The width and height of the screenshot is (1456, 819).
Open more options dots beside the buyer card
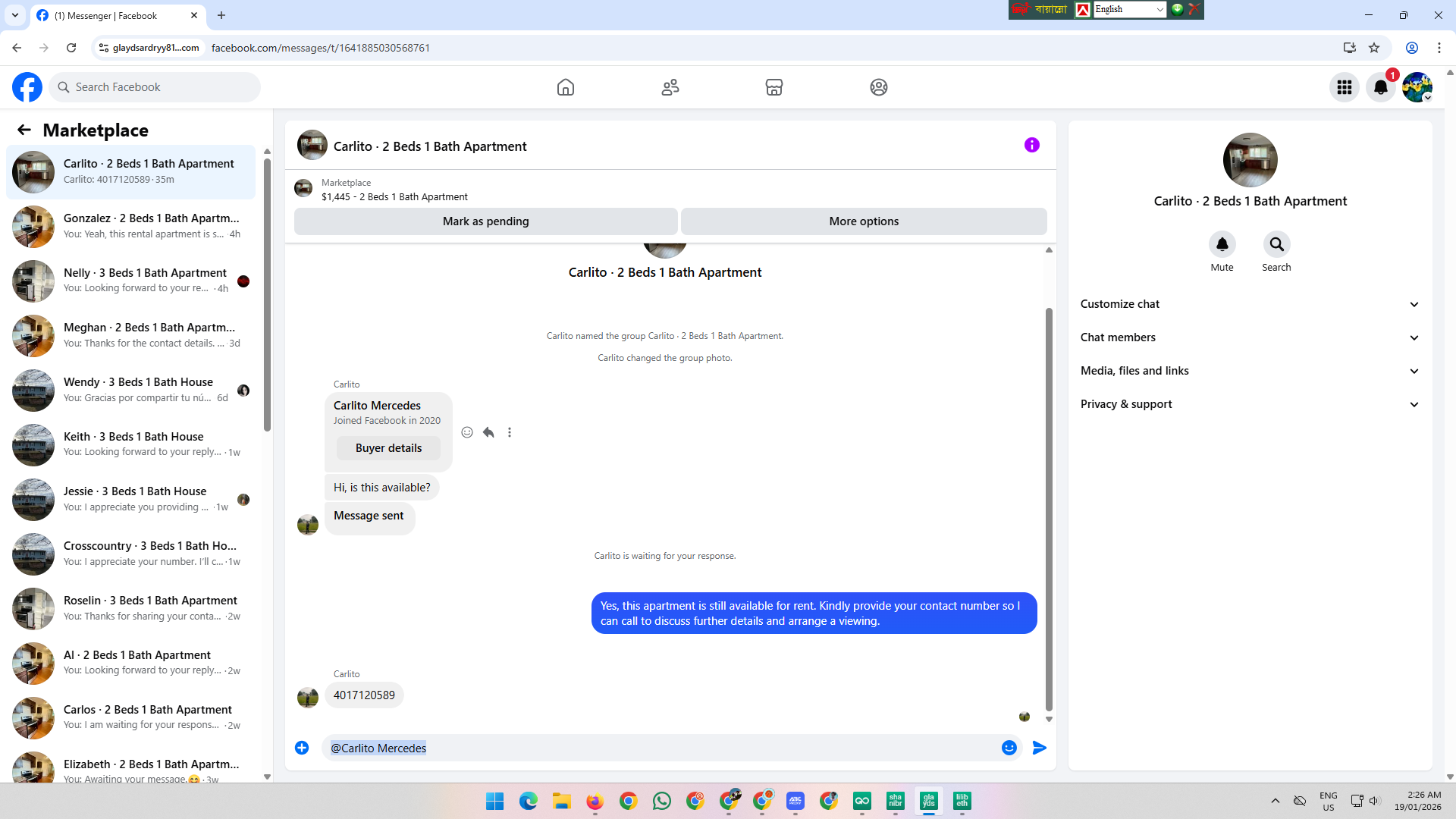(x=510, y=432)
